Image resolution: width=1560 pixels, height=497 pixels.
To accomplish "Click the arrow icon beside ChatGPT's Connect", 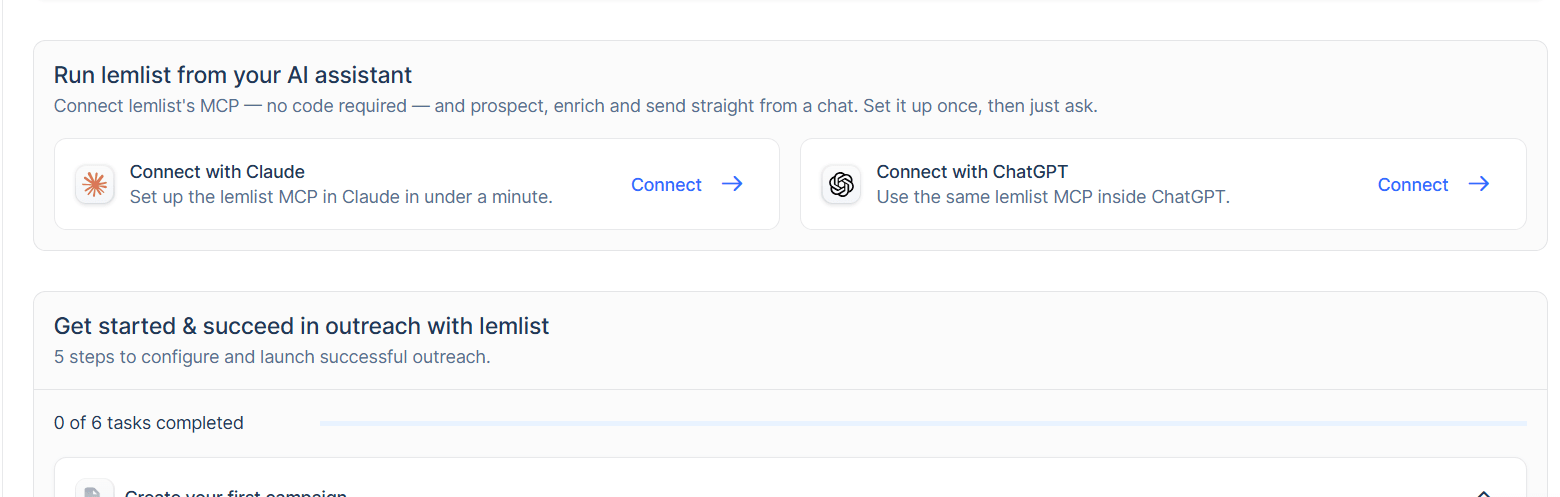I will 1479,184.
